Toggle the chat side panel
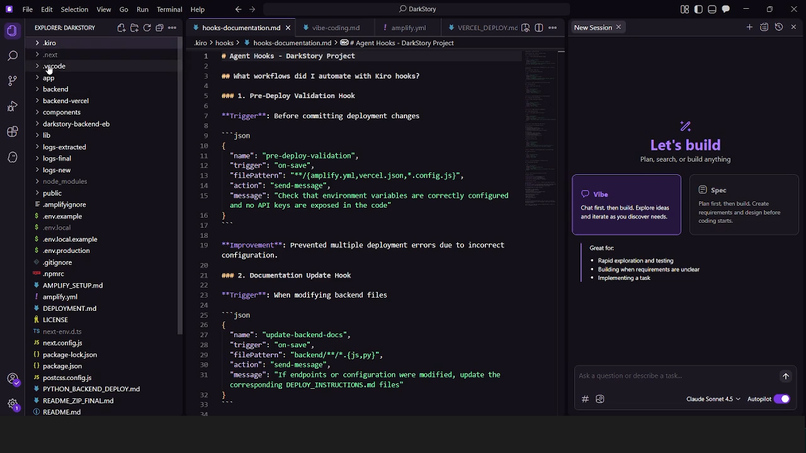The width and height of the screenshot is (806, 453). (726, 9)
